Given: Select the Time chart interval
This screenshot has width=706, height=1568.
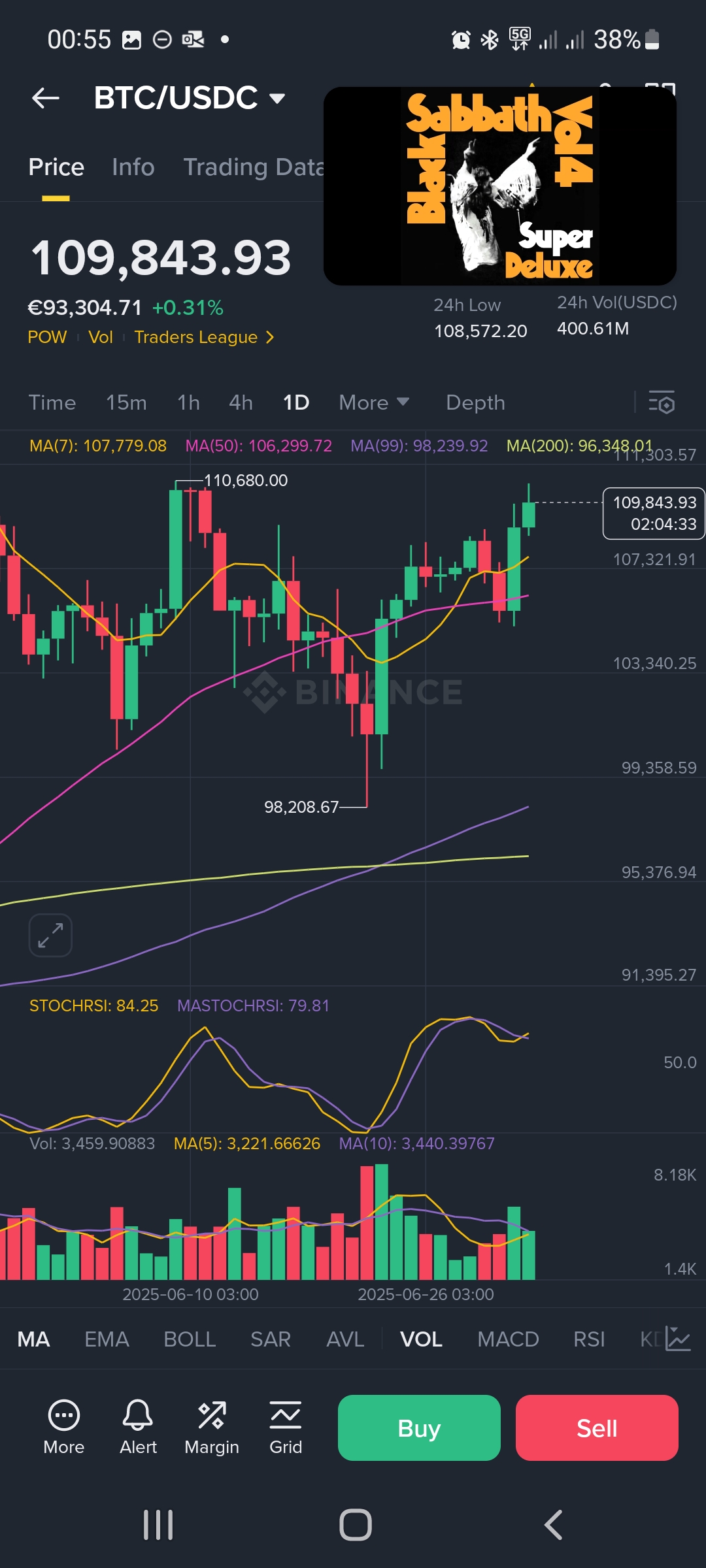Looking at the screenshot, I should (52, 402).
